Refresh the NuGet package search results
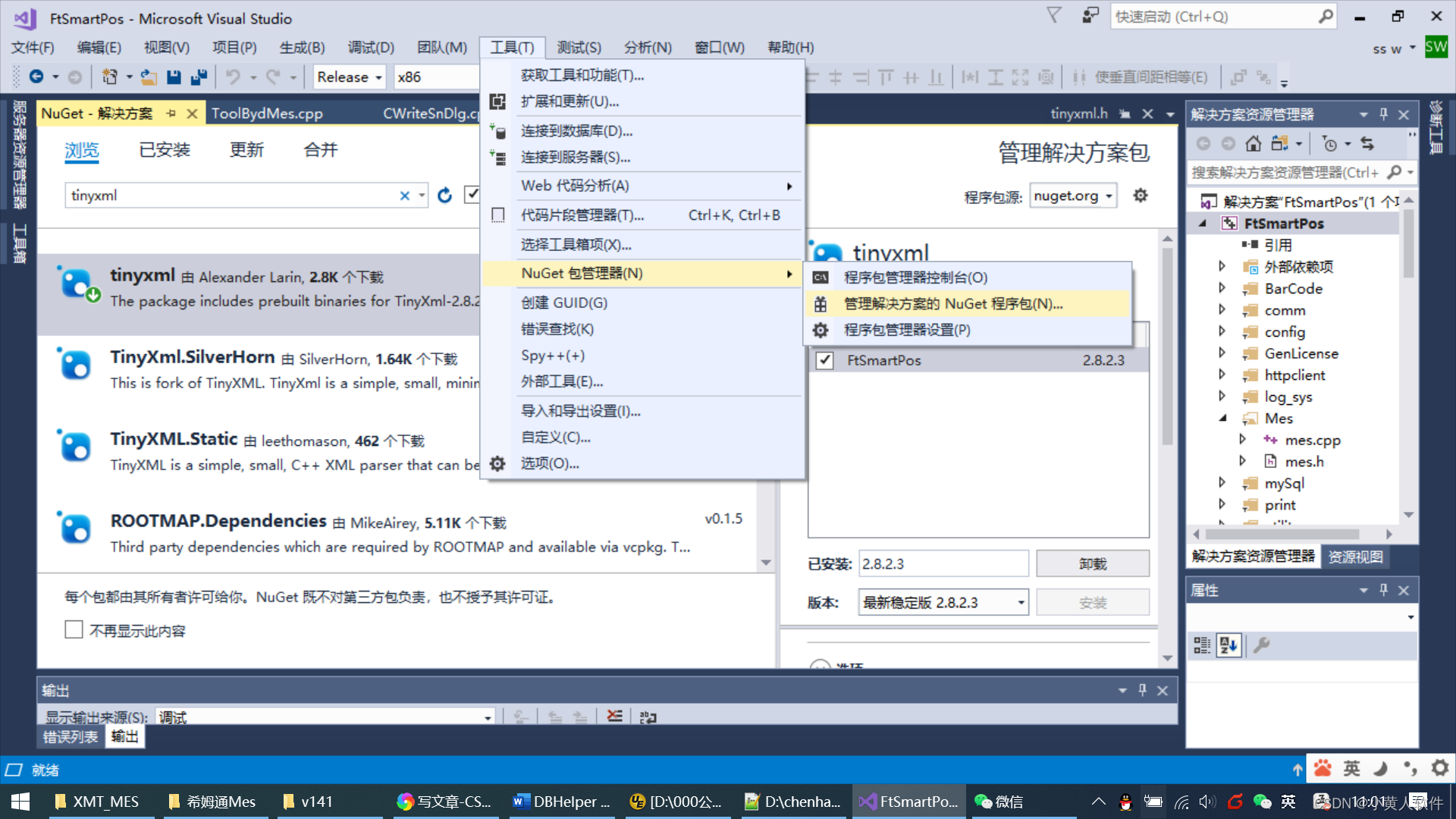The width and height of the screenshot is (1456, 819). [444, 195]
